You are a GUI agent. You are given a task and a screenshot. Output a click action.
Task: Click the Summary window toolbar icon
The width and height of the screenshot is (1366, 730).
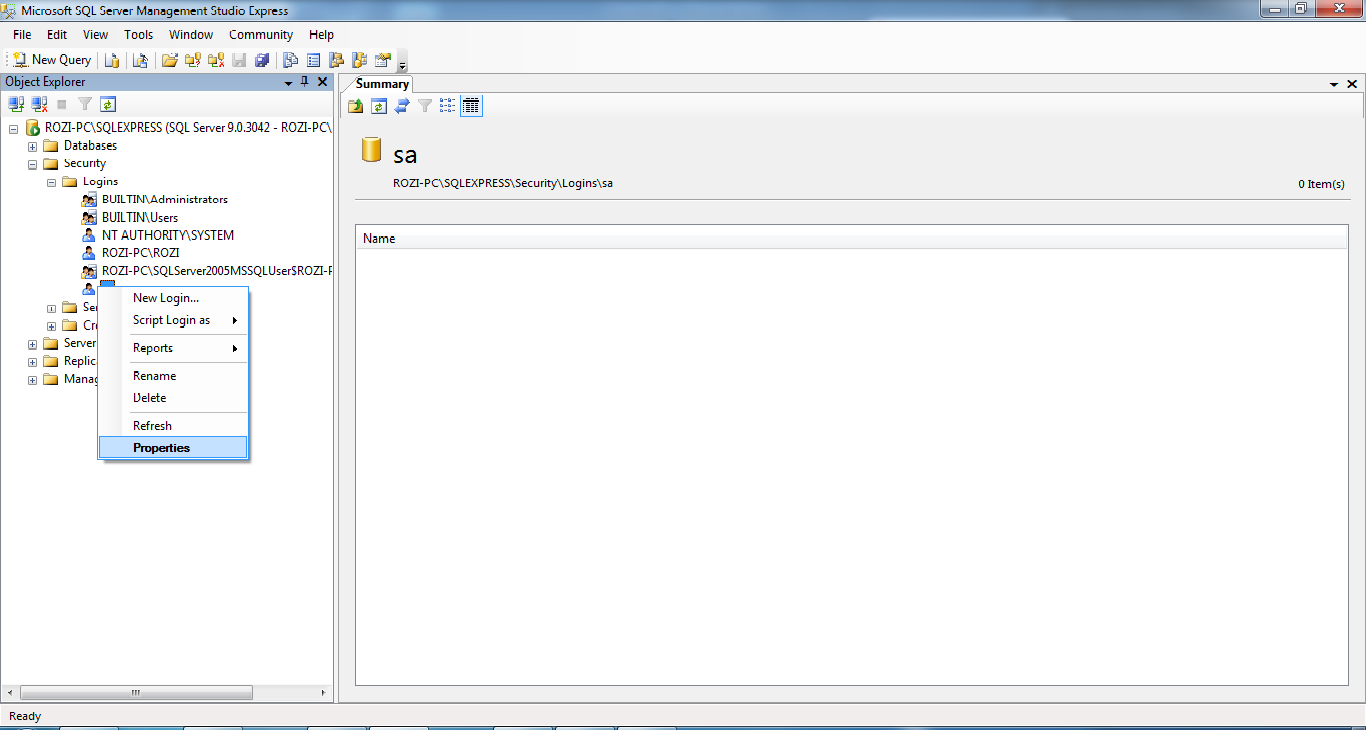pos(313,60)
